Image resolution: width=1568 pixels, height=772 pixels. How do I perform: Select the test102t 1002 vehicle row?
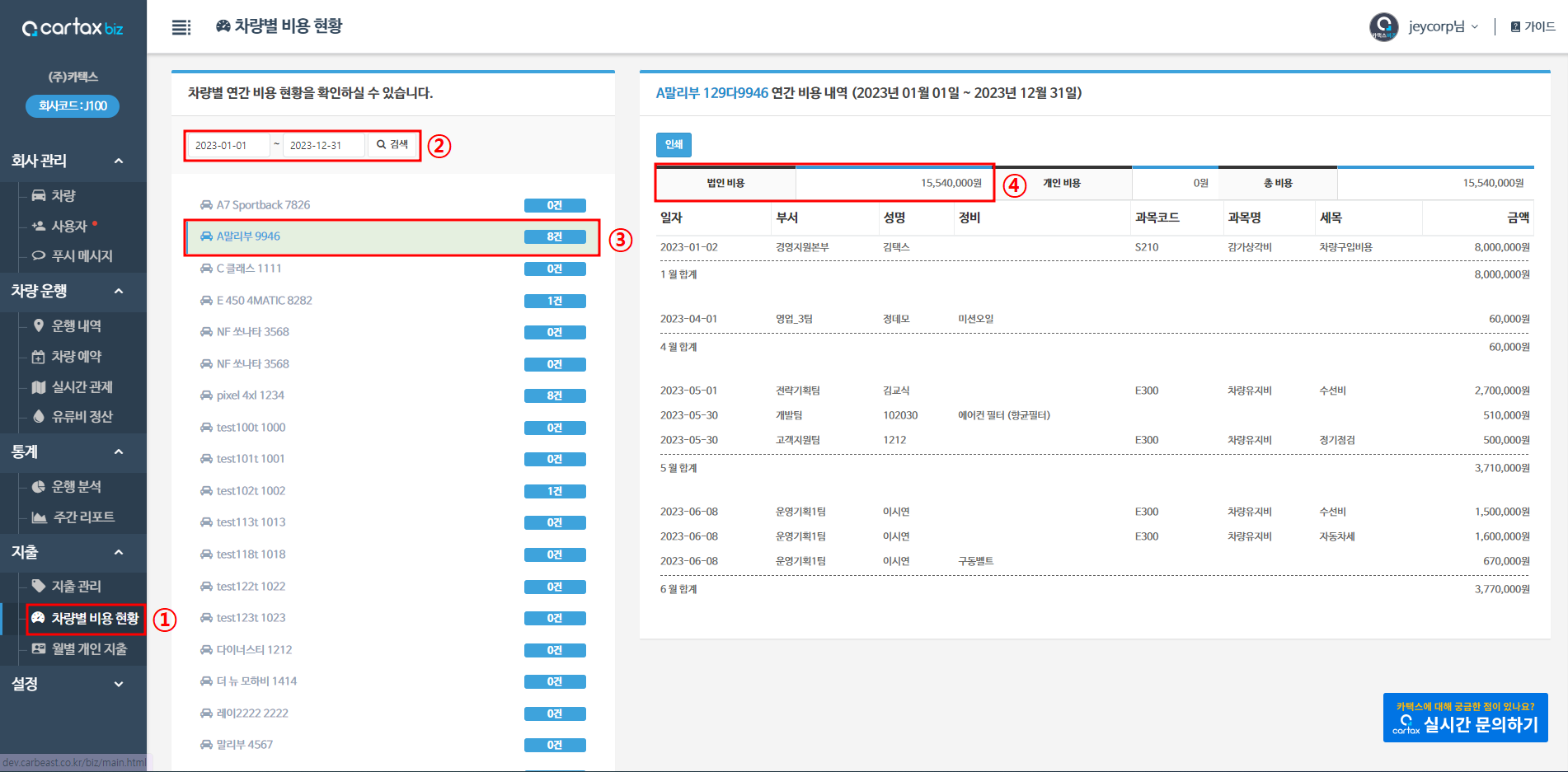pos(392,491)
